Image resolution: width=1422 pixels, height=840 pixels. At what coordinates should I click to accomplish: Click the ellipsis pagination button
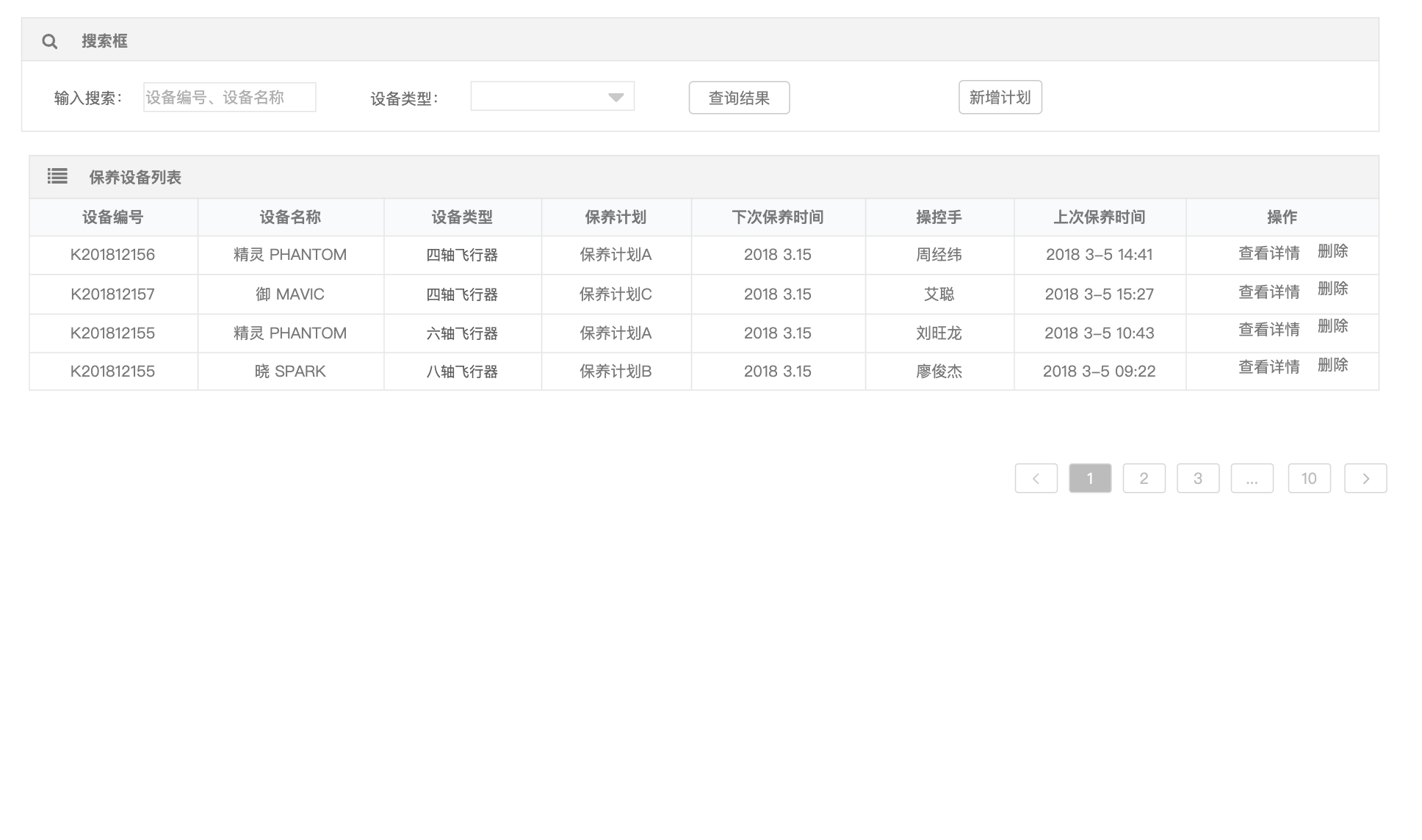click(1252, 479)
